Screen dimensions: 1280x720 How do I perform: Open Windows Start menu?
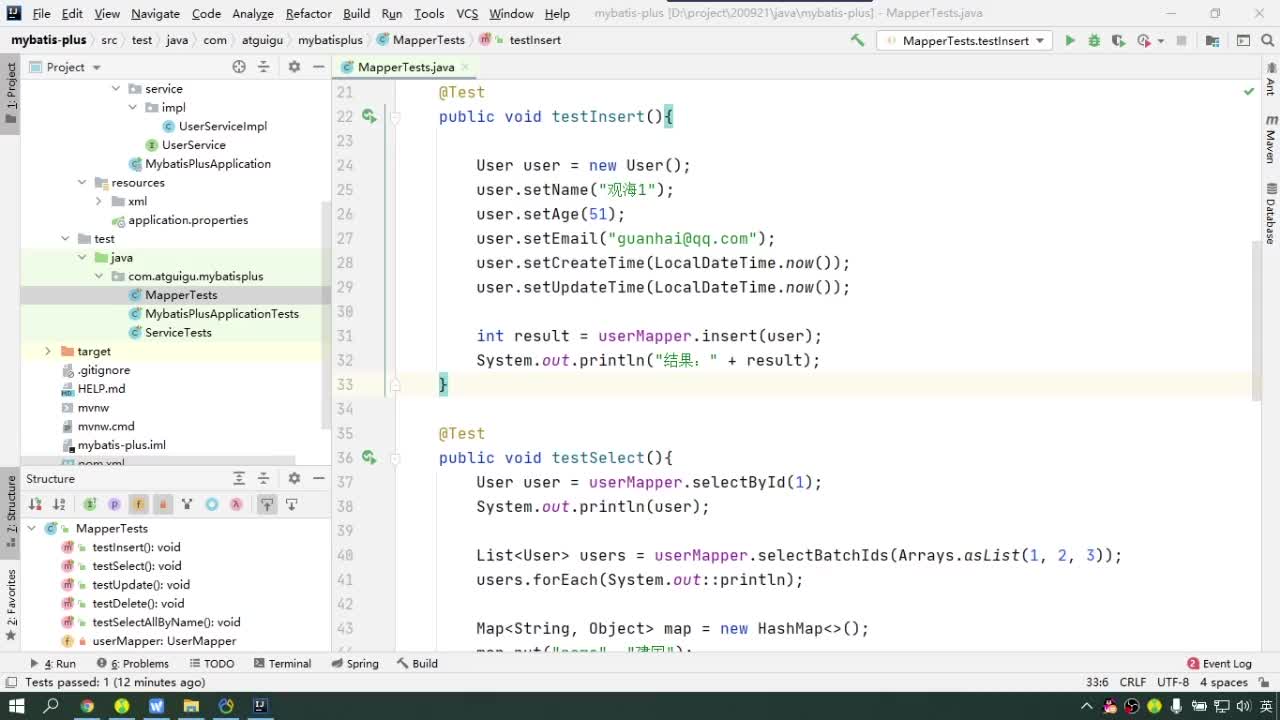coord(16,706)
